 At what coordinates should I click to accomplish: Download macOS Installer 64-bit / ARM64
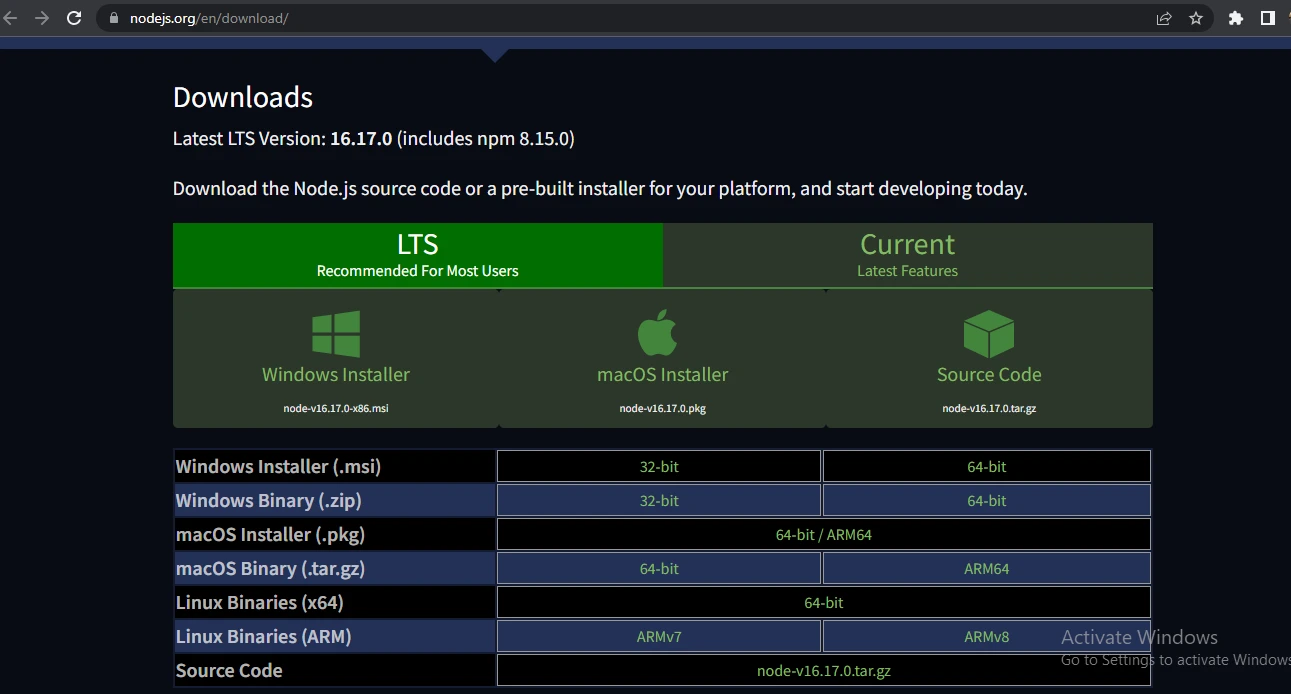point(824,535)
